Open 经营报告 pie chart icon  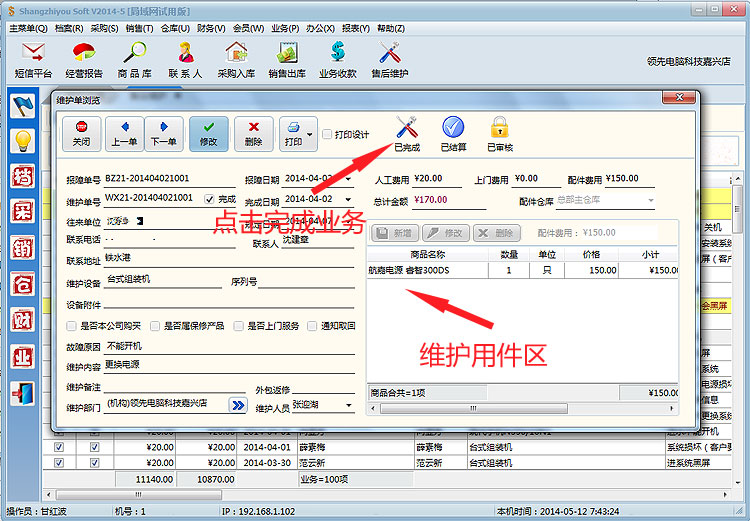[84, 59]
